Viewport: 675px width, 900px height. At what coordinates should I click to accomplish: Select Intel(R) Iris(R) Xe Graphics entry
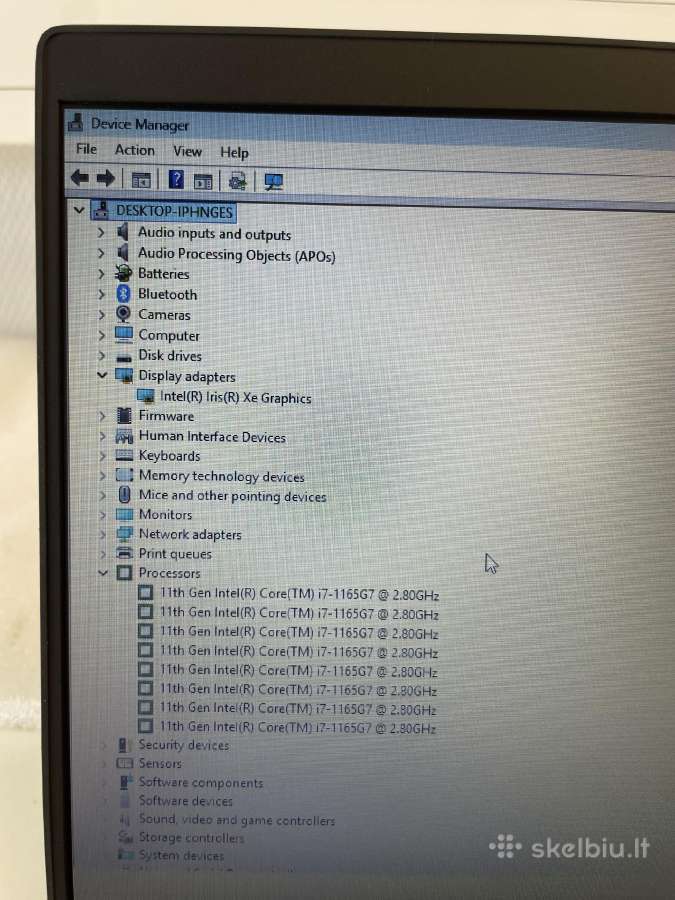click(x=235, y=397)
